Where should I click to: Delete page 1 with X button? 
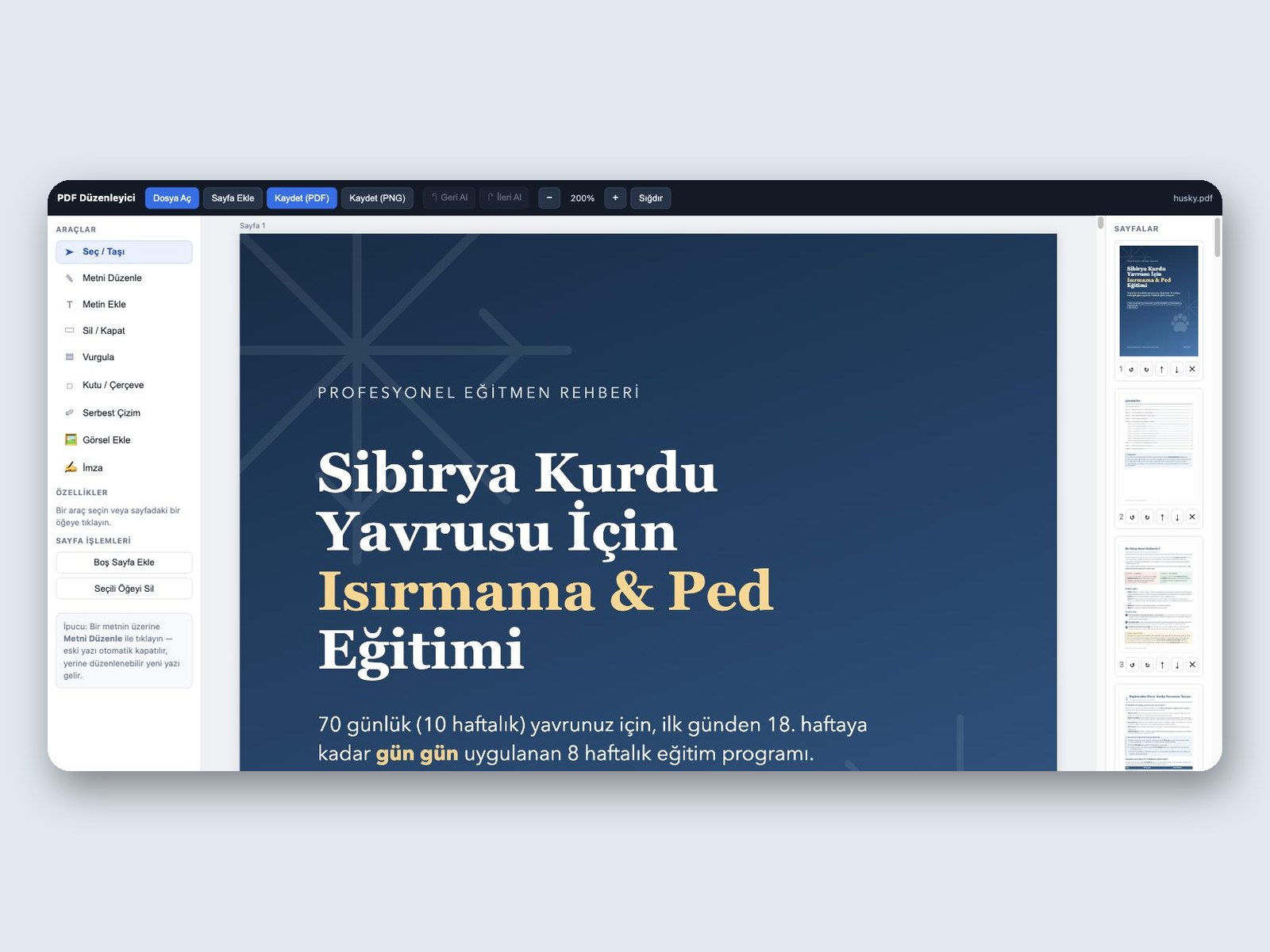[x=1192, y=369]
